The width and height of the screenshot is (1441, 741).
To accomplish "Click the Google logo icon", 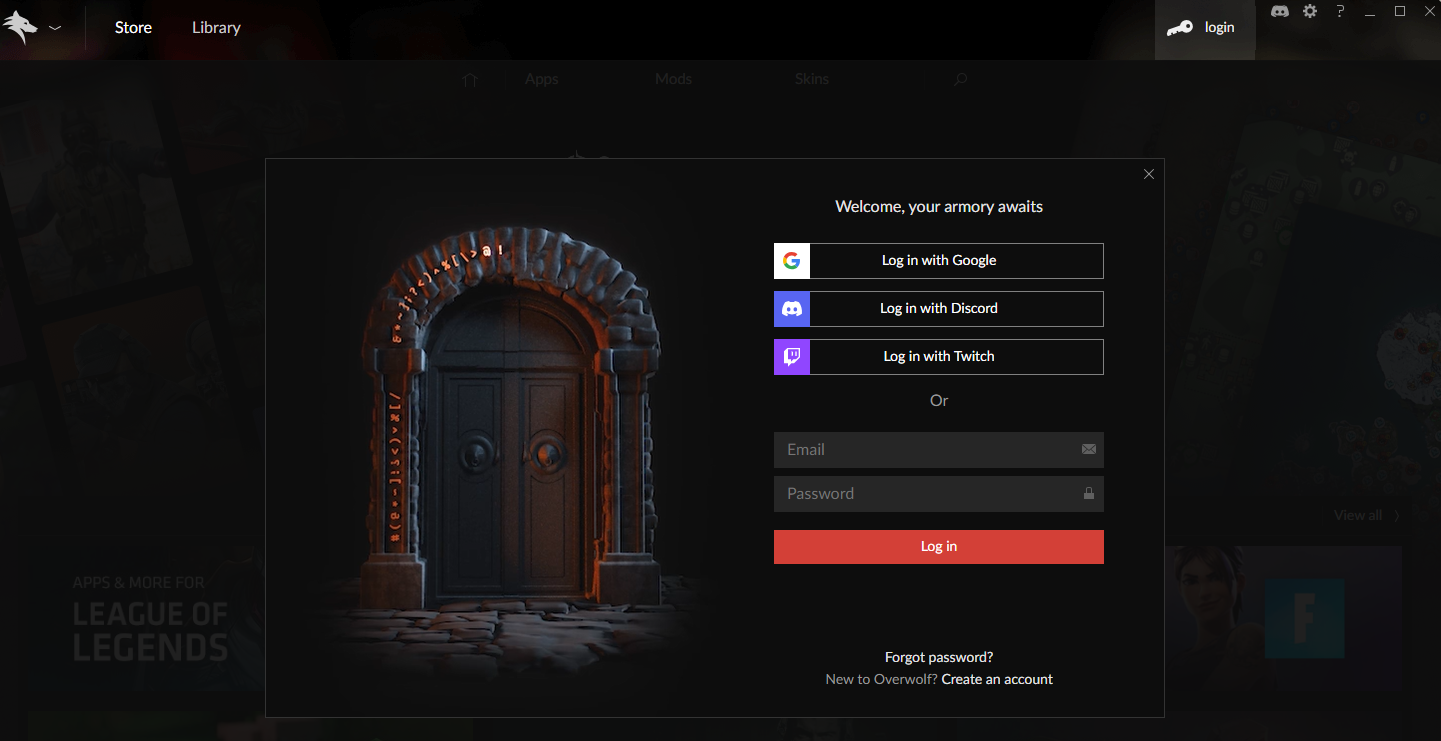I will 792,261.
